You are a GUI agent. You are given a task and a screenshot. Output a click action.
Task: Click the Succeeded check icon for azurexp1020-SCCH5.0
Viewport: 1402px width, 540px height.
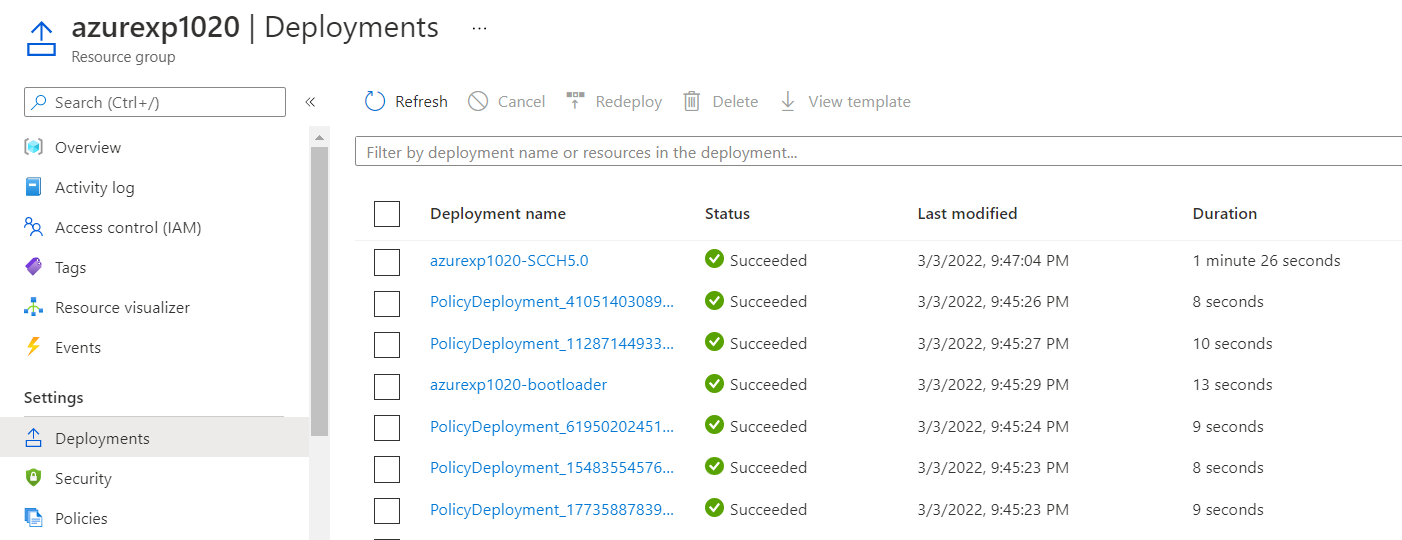pyautogui.click(x=714, y=259)
